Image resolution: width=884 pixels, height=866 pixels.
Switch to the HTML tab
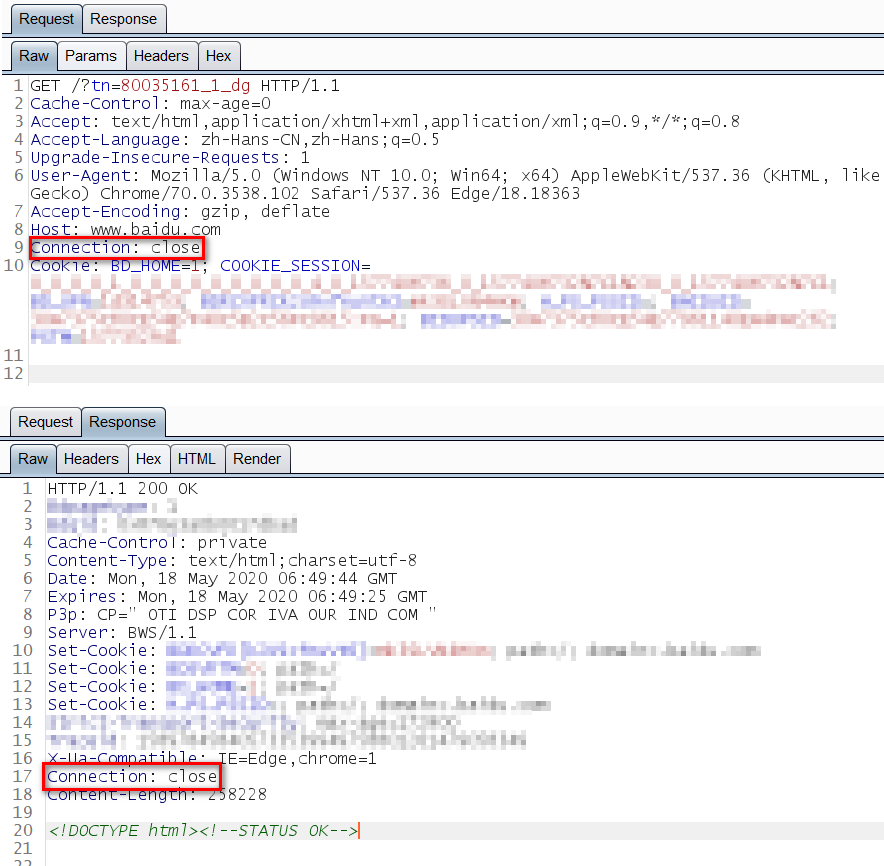[197, 459]
